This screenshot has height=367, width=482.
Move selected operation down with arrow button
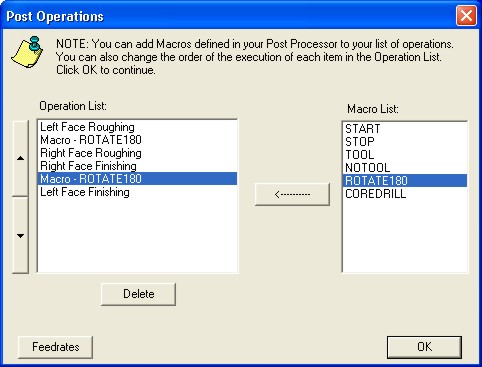click(20, 235)
